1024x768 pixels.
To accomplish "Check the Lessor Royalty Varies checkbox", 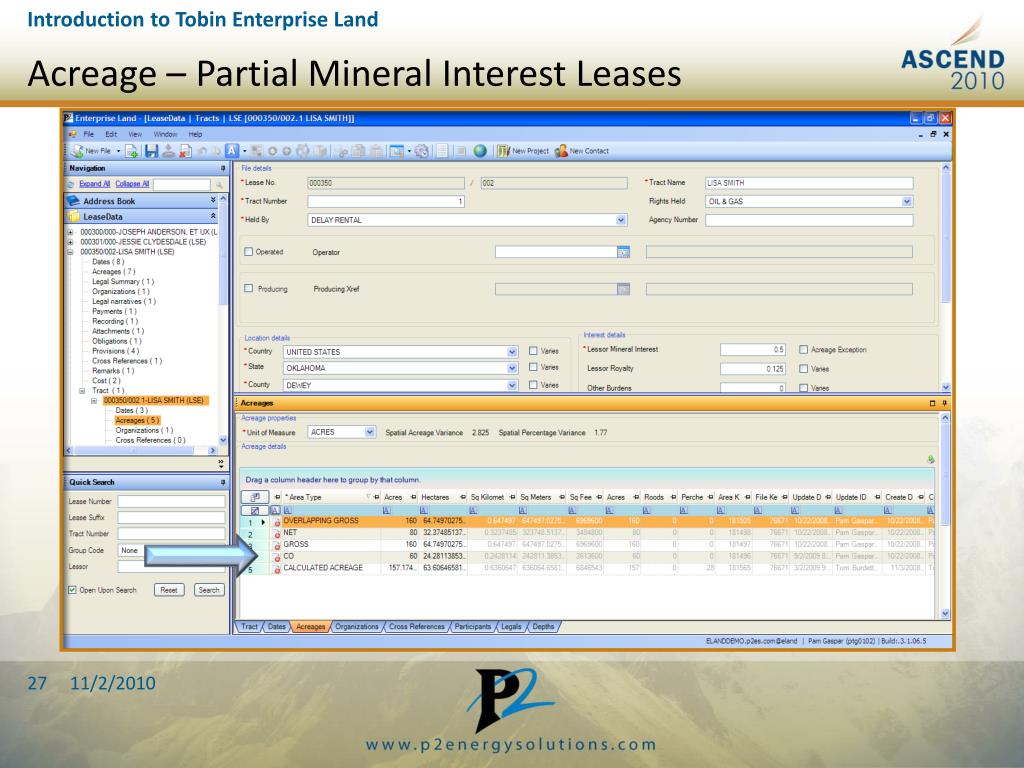I will click(x=803, y=368).
